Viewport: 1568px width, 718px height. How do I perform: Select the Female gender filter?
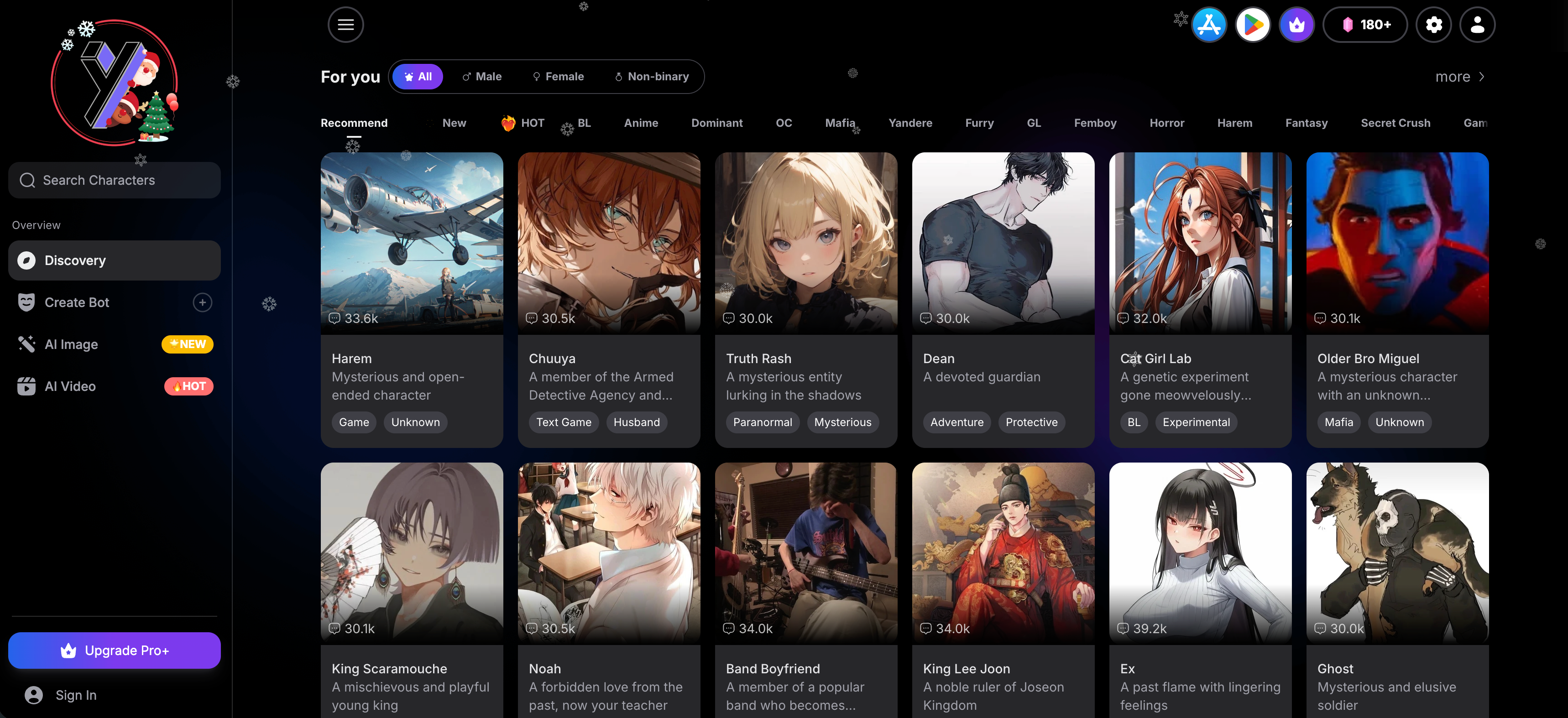(x=558, y=77)
